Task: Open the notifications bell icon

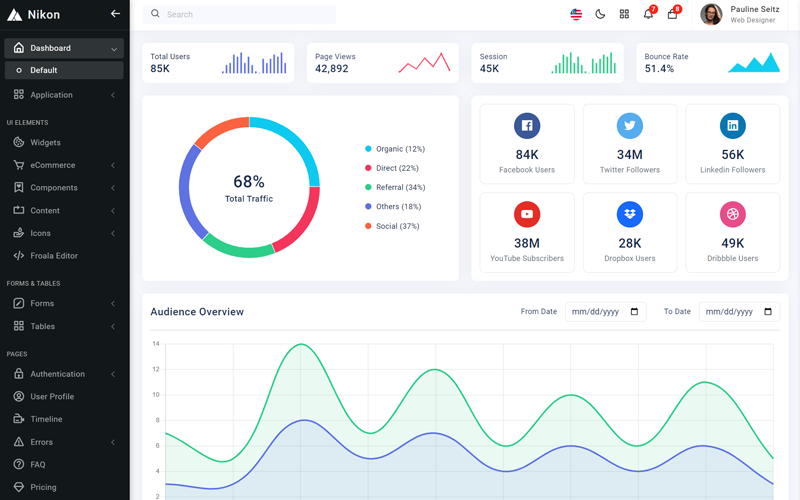Action: click(x=648, y=14)
